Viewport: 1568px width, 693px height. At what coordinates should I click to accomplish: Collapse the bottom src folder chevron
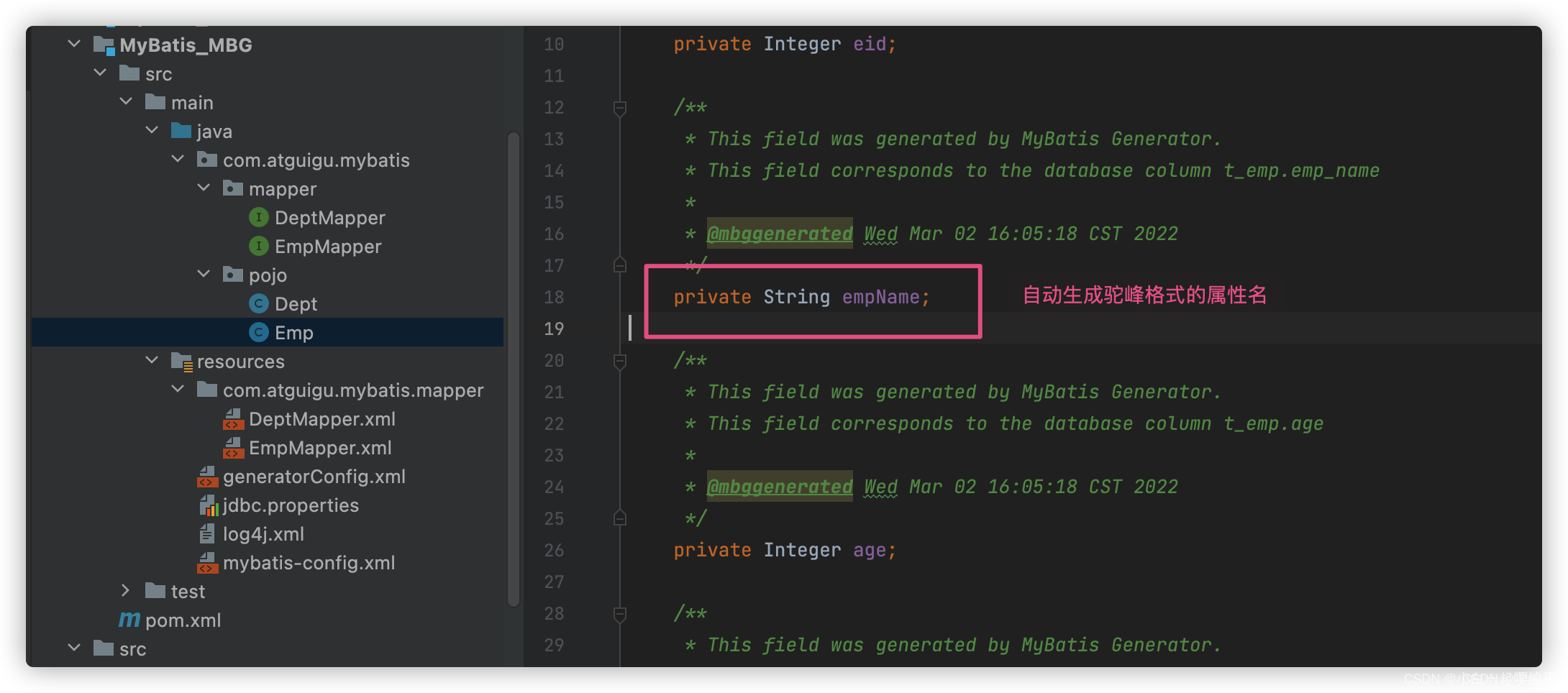click(x=74, y=648)
